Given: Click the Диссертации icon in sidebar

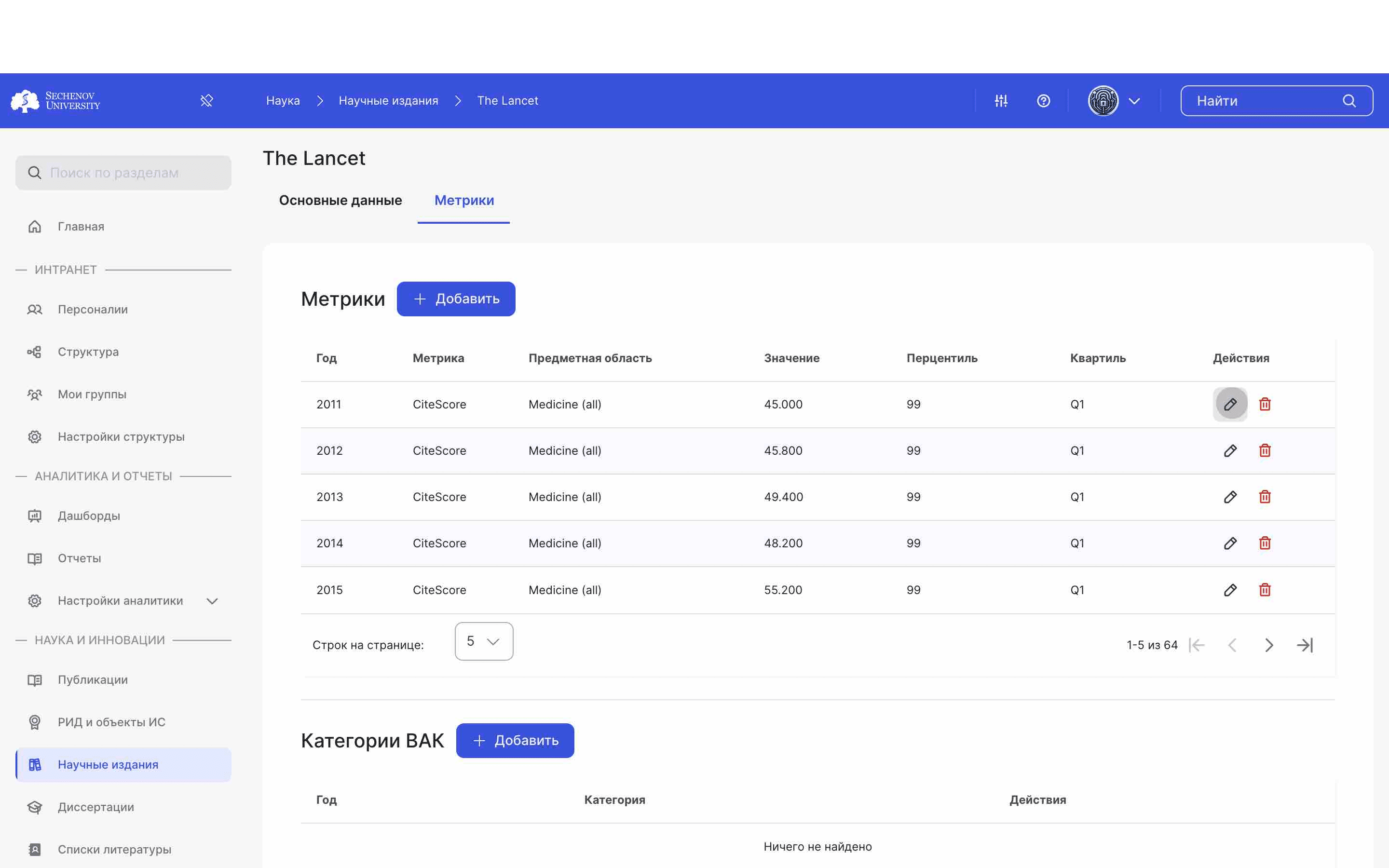Looking at the screenshot, I should [x=34, y=807].
